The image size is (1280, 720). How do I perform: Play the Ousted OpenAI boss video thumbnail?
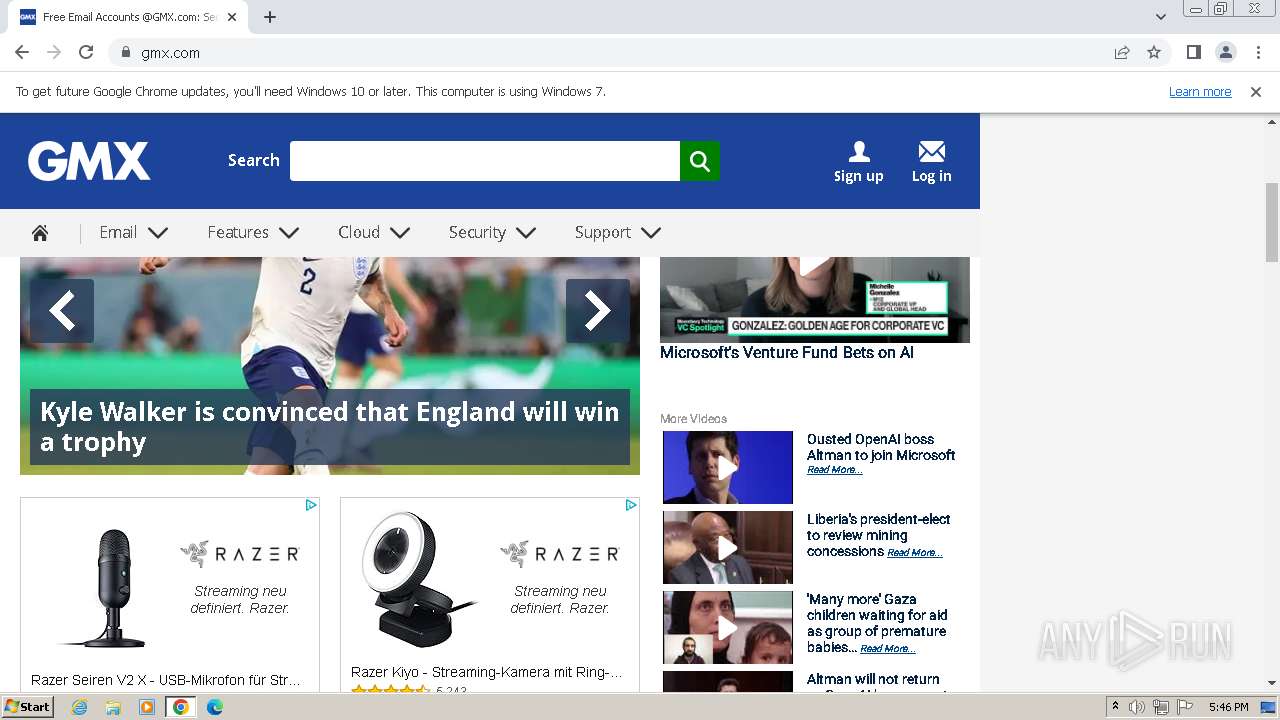click(728, 467)
